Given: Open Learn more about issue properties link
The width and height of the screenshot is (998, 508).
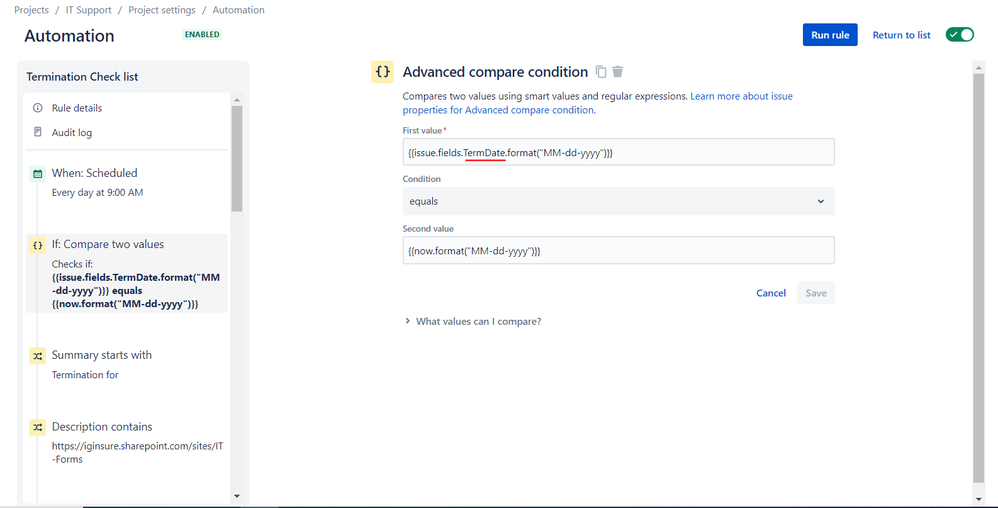Looking at the screenshot, I should [x=741, y=96].
